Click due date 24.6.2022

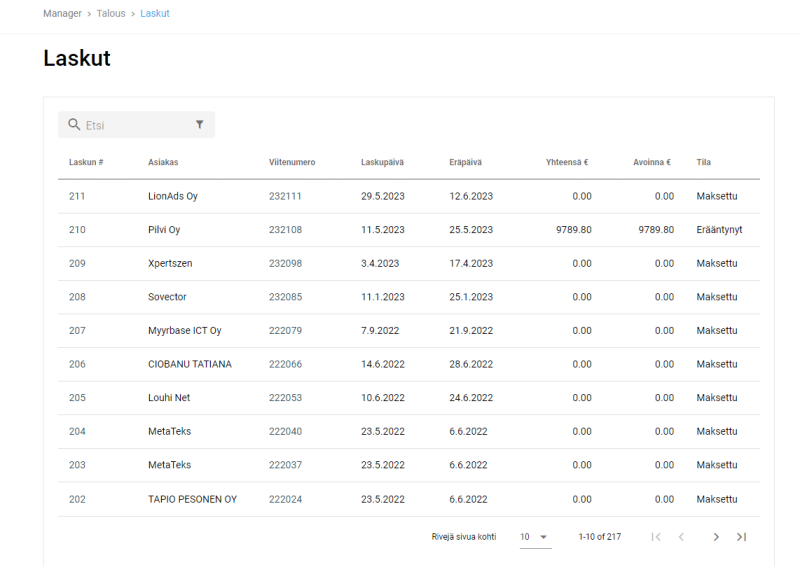tap(471, 398)
